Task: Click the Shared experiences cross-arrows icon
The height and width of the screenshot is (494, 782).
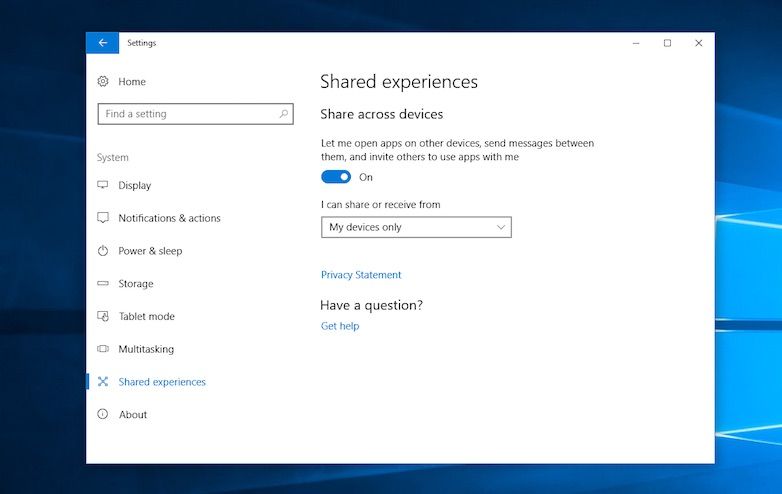Action: click(x=103, y=381)
